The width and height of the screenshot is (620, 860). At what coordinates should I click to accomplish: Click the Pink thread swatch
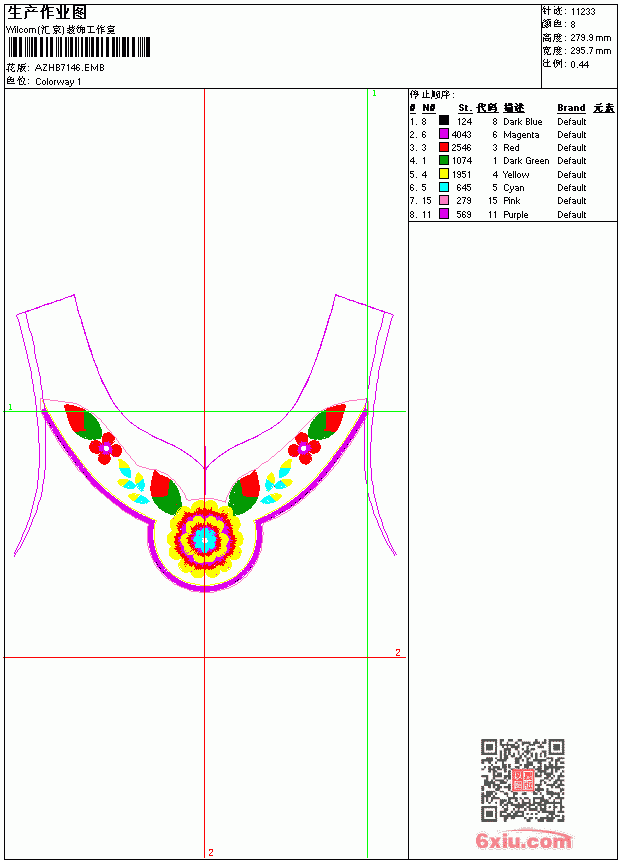click(444, 200)
